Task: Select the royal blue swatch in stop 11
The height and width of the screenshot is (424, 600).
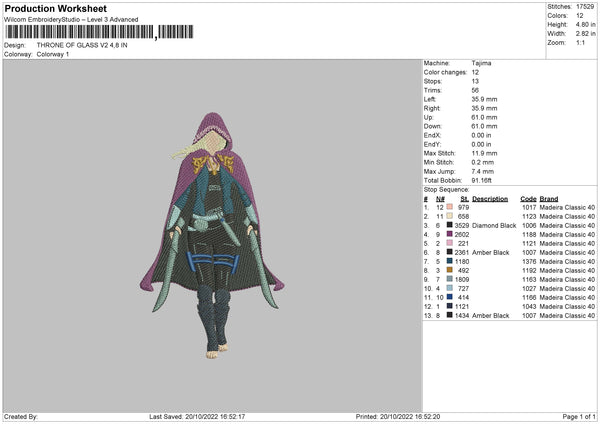Action: pyautogui.click(x=450, y=297)
